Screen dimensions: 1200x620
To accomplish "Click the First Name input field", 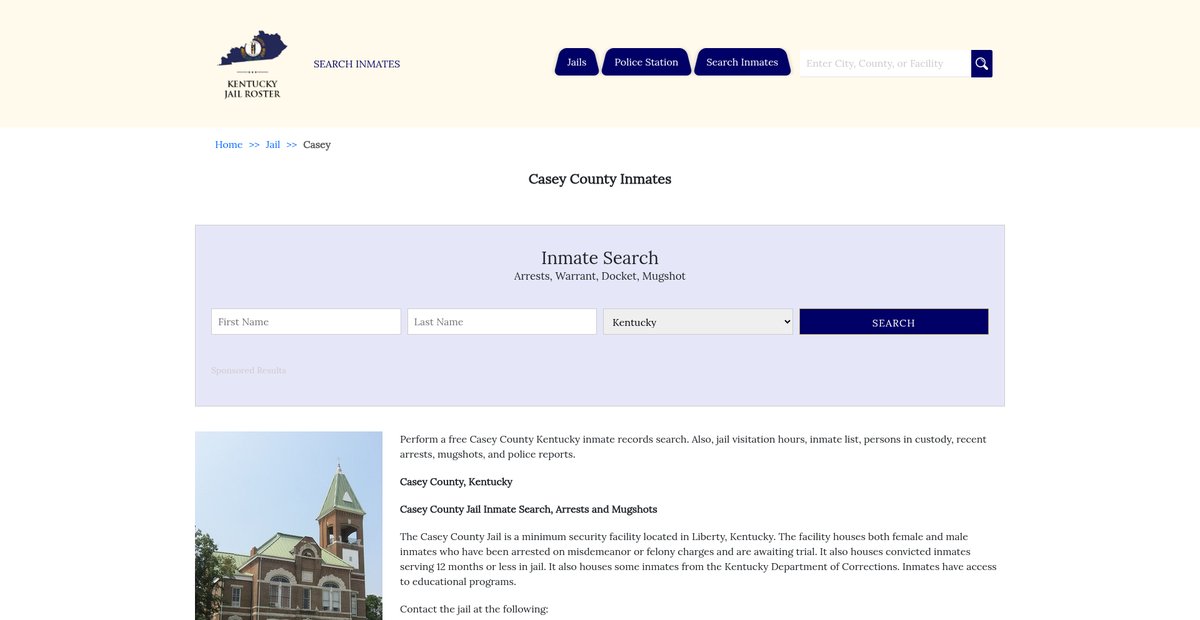I will 306,321.
